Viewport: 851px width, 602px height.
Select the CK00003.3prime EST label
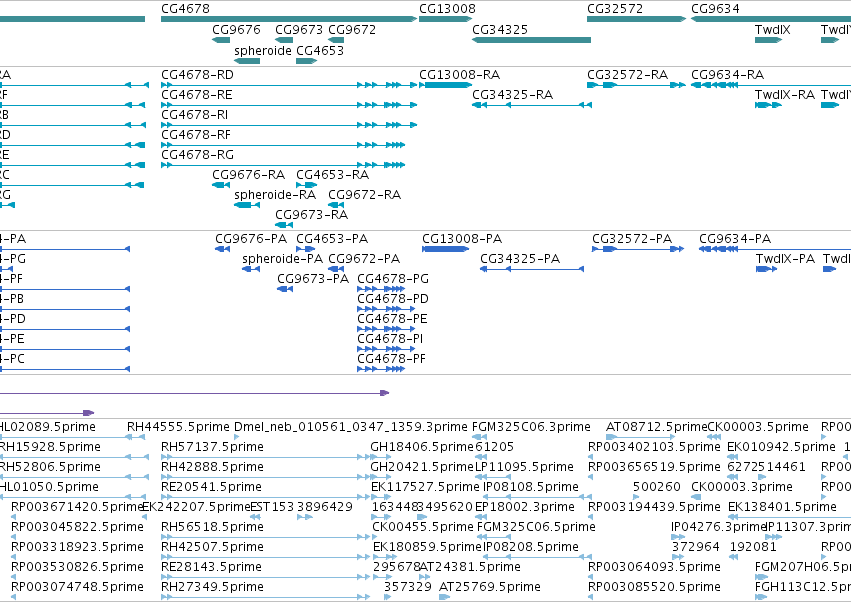[742, 487]
